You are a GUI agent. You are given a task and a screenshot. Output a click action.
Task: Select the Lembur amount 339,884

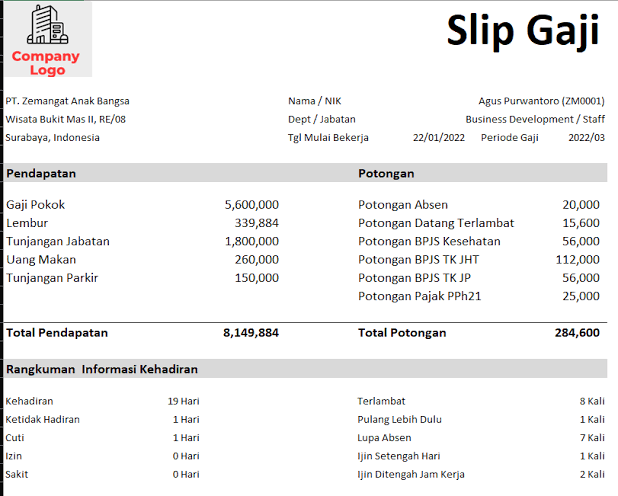pos(257,223)
